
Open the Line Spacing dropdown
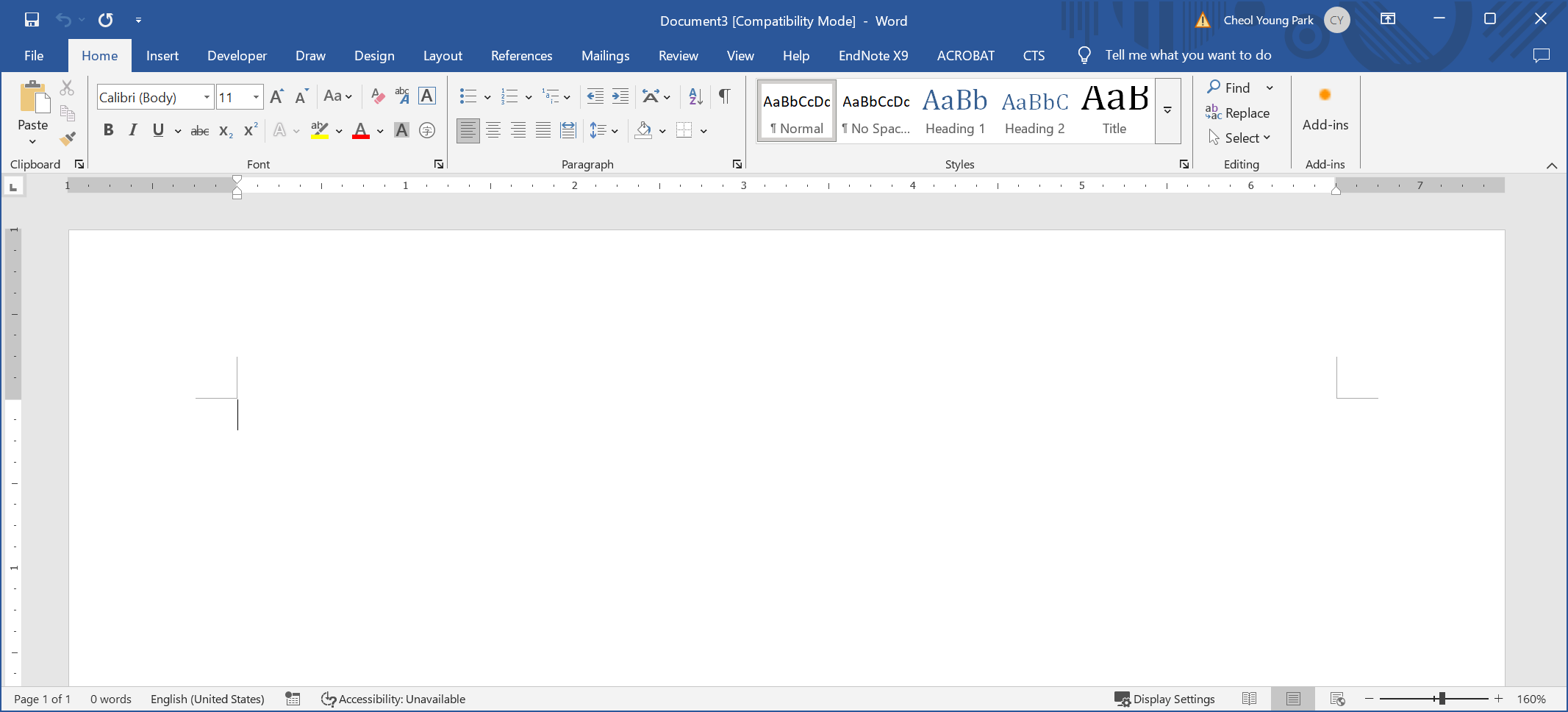pyautogui.click(x=604, y=130)
